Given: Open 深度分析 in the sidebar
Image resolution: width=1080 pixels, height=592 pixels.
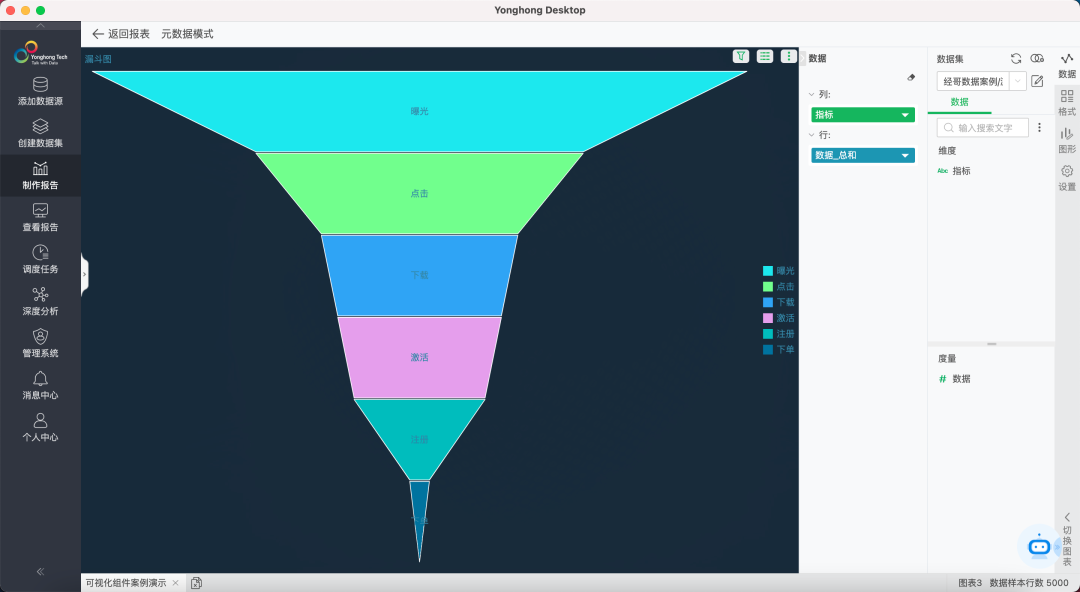Looking at the screenshot, I should pyautogui.click(x=40, y=301).
